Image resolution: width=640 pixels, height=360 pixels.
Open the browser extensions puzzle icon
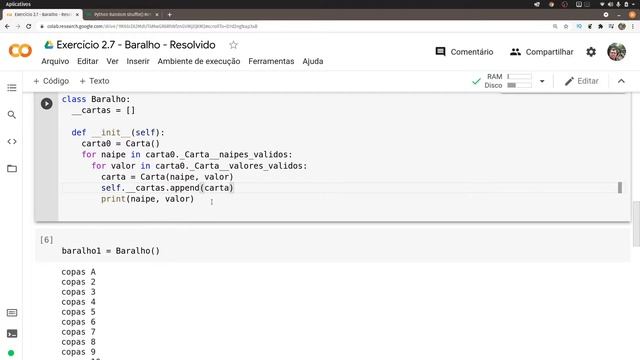[600, 26]
